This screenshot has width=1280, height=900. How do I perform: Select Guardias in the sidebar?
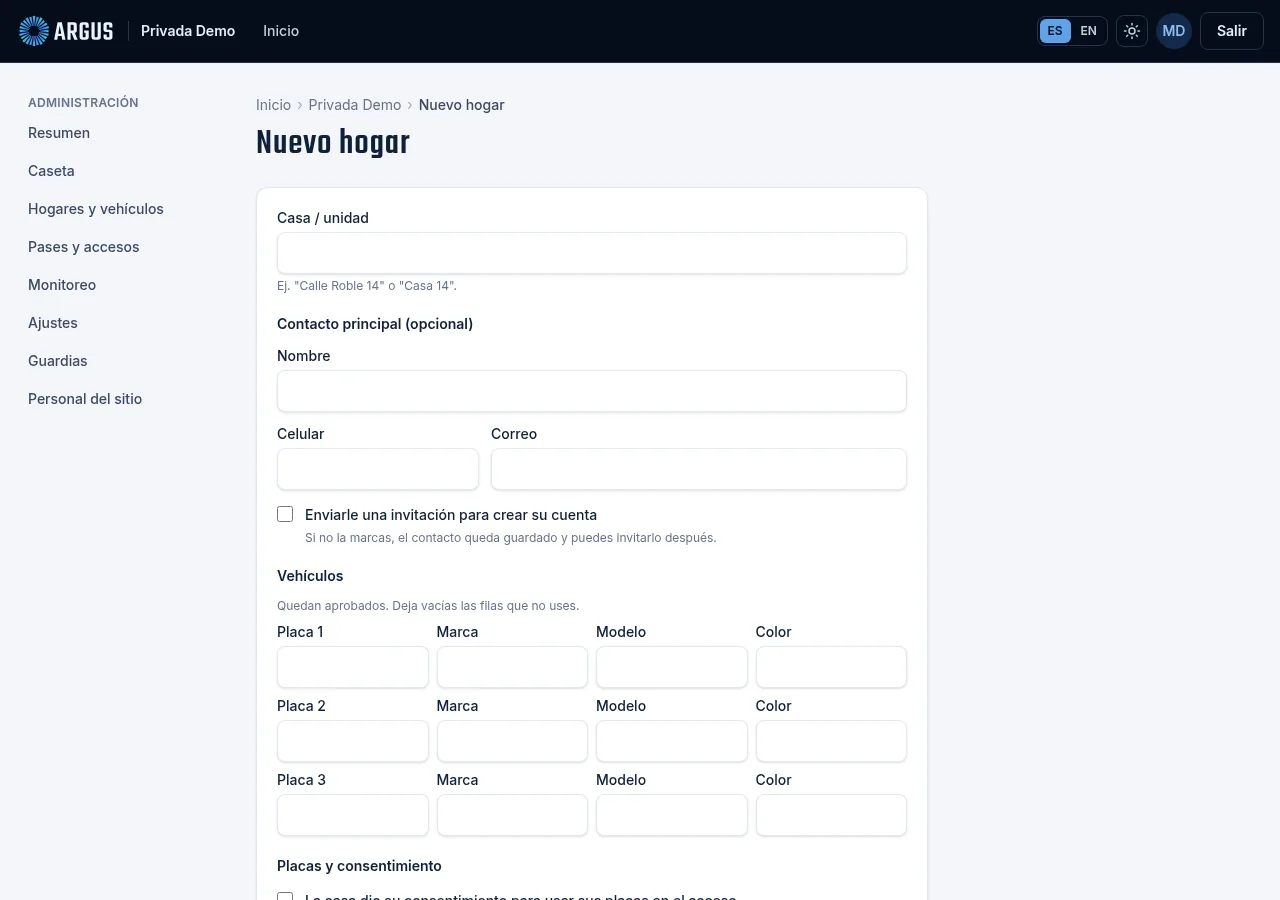click(x=58, y=361)
